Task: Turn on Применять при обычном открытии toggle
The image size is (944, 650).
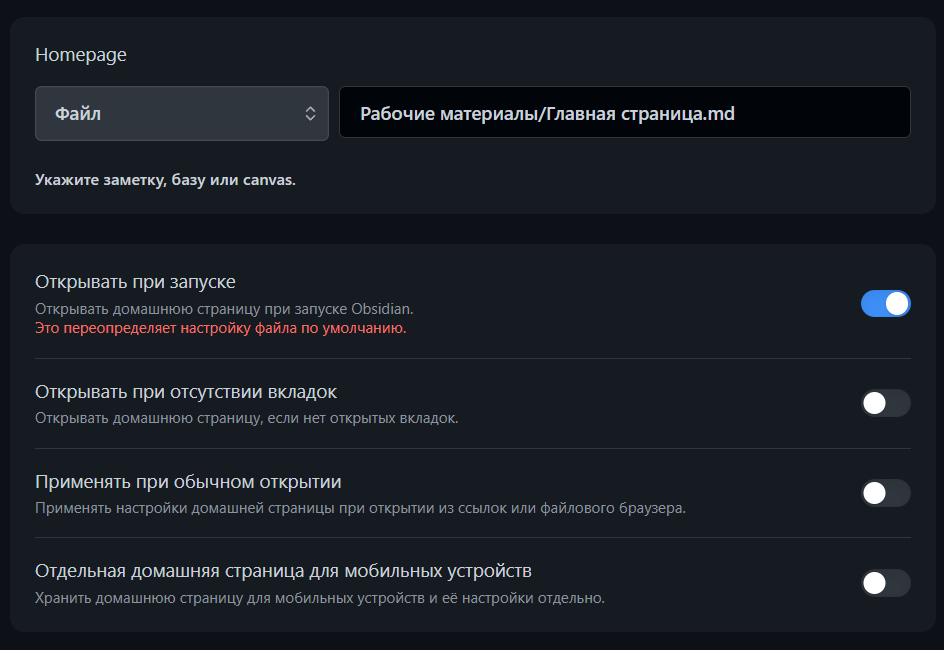Action: (886, 493)
